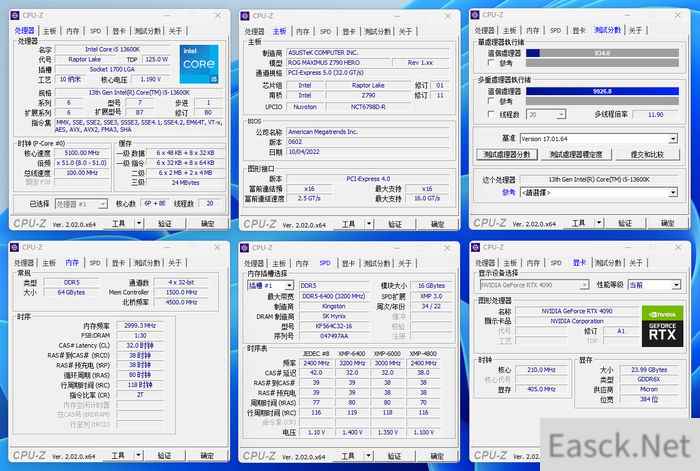Screen dimensions: 700x471
Task: Click the CPU-Z title icon in benchmark window
Action: (x=475, y=15)
